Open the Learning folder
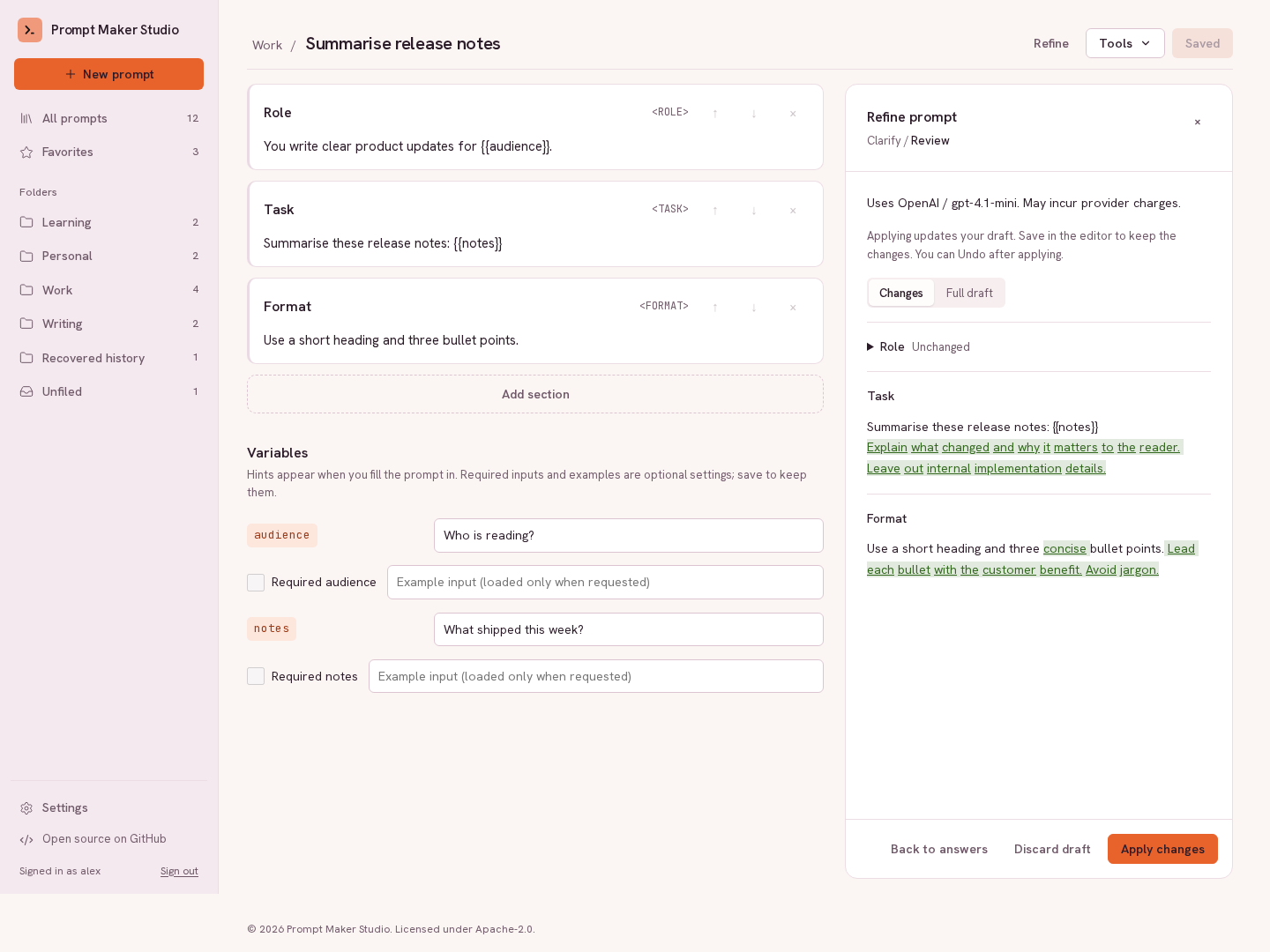Viewport: 1270px width, 952px height. tap(108, 222)
